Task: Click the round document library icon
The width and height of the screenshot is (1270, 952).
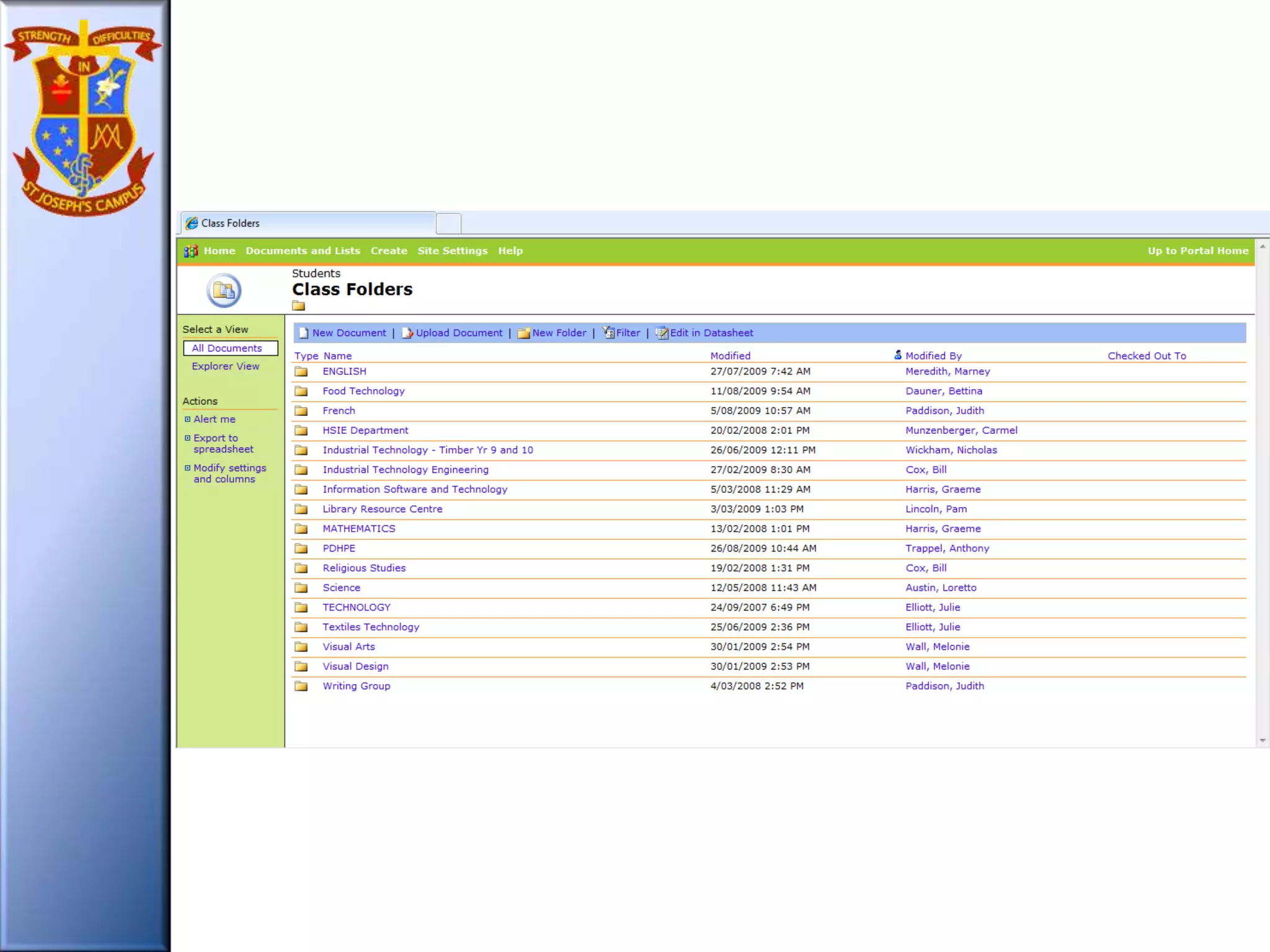Action: click(x=223, y=290)
